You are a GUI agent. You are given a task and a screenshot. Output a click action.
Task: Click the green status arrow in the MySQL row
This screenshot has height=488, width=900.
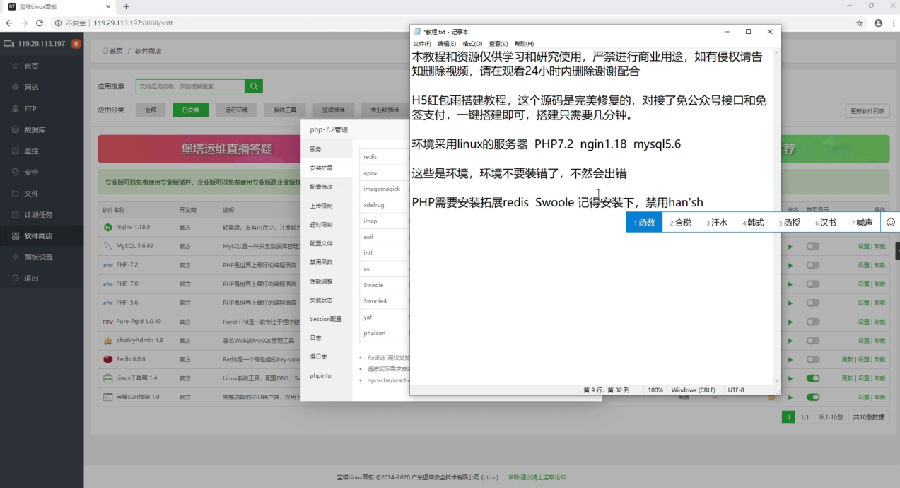pyautogui.click(x=790, y=247)
